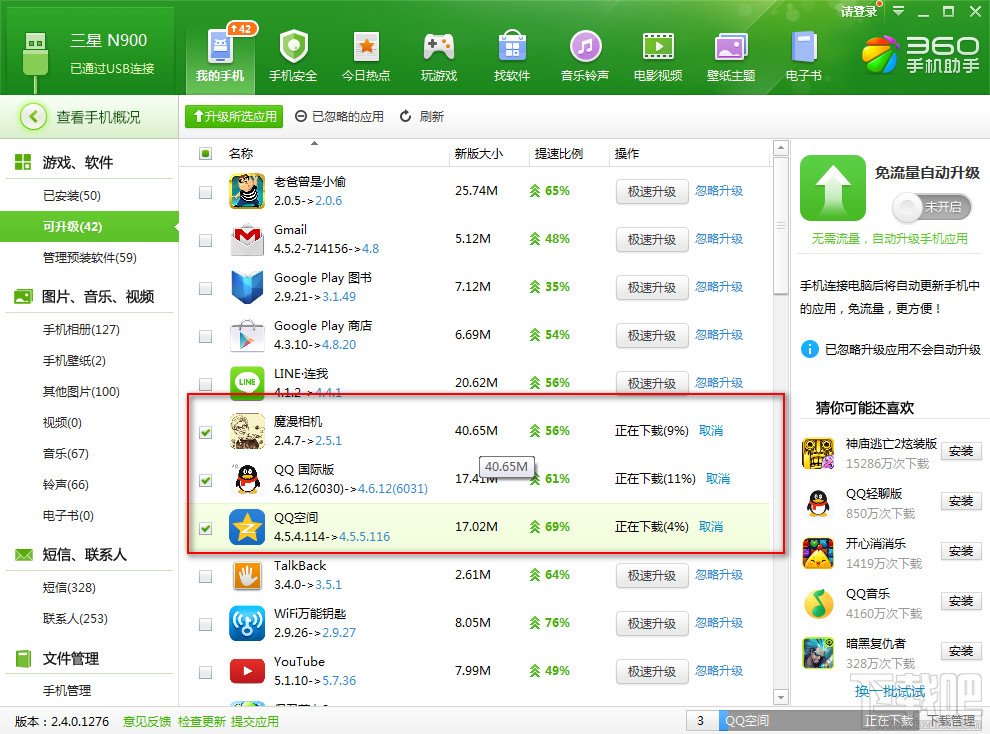Click the QQ空间 star icon
The image size is (990, 734).
(247, 527)
